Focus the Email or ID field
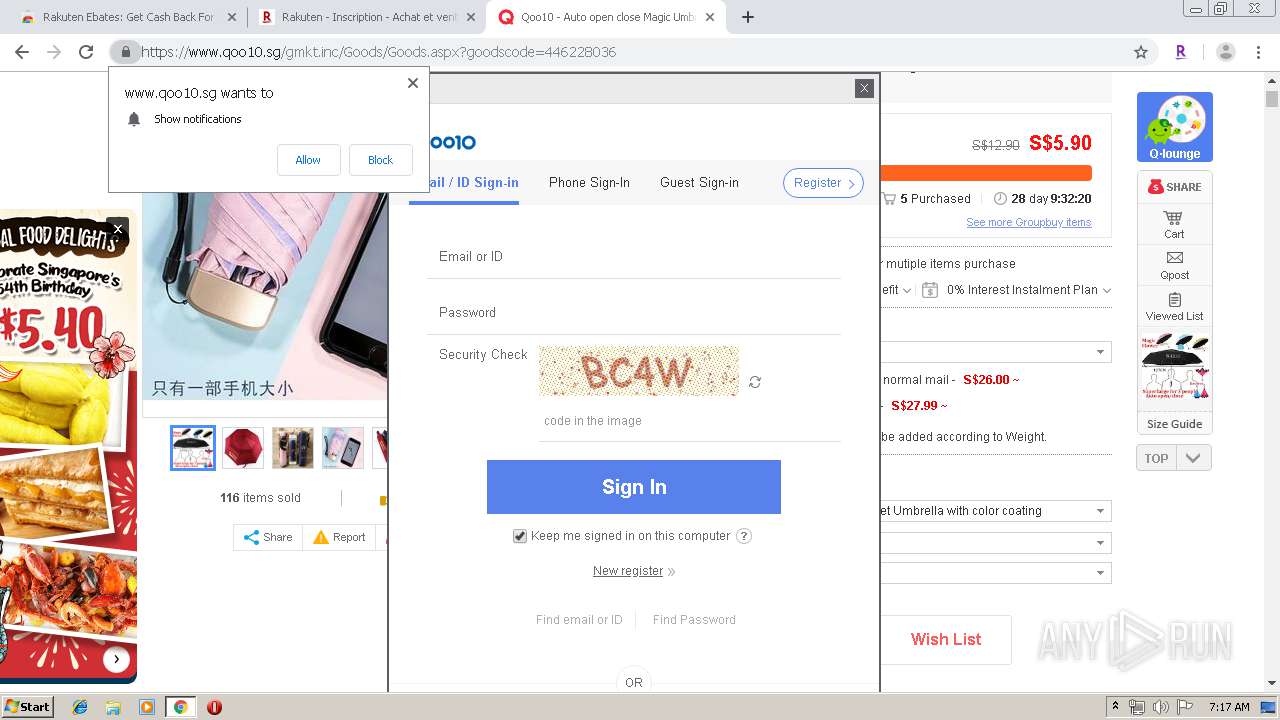This screenshot has width=1280, height=720. (x=633, y=257)
